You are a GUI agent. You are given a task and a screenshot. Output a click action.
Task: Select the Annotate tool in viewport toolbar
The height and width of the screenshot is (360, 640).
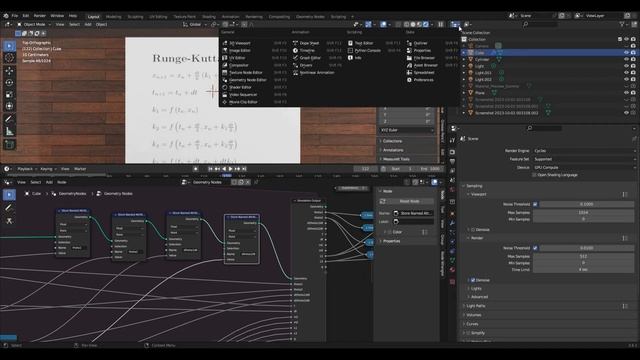pyautogui.click(x=9, y=119)
